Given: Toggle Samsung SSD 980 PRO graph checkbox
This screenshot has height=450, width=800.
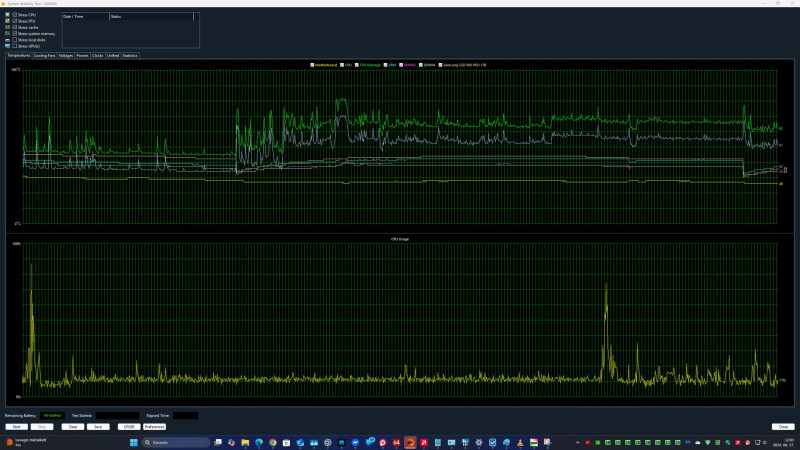Looking at the screenshot, I should pyautogui.click(x=440, y=65).
